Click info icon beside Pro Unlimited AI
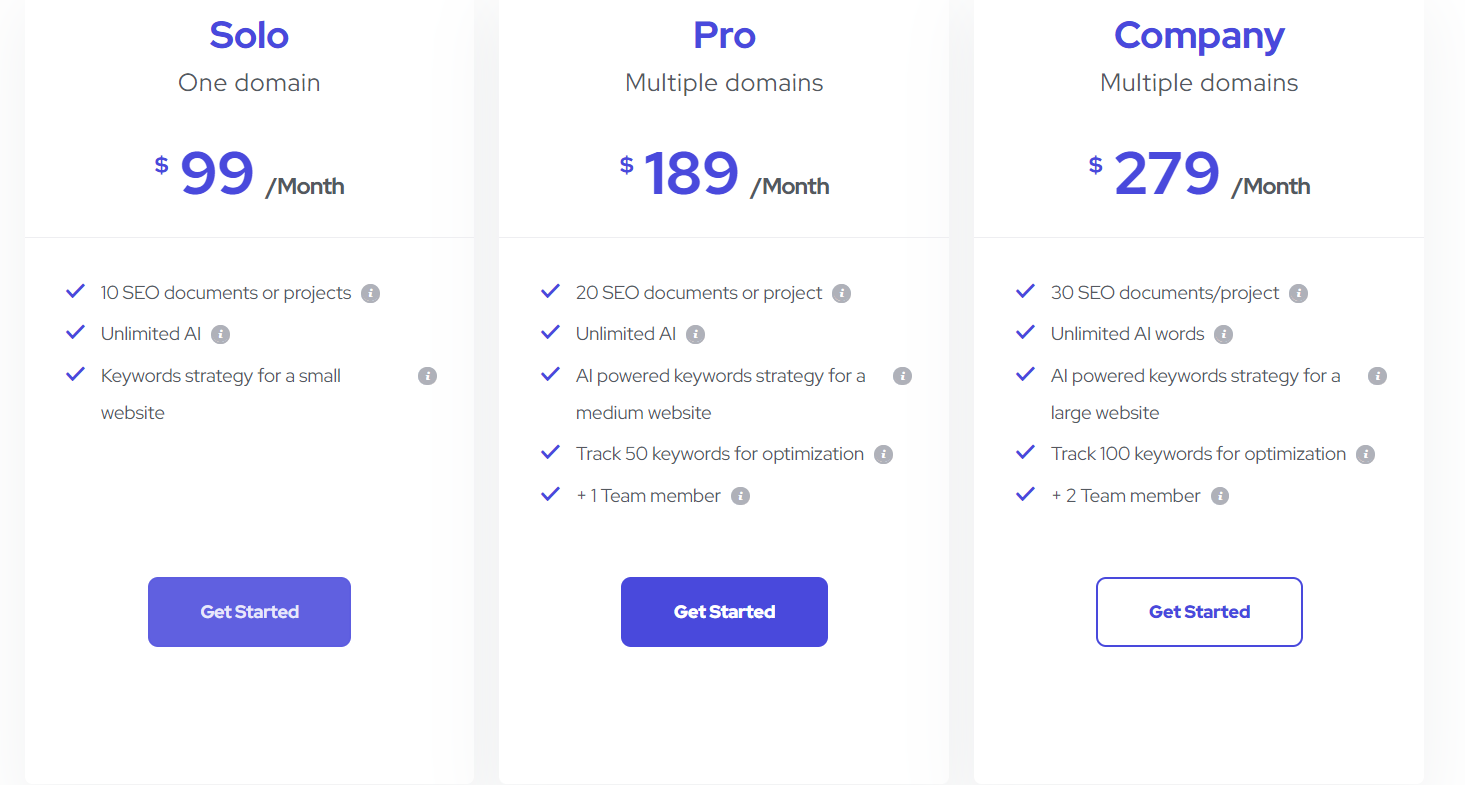The image size is (1465, 785). coord(696,335)
